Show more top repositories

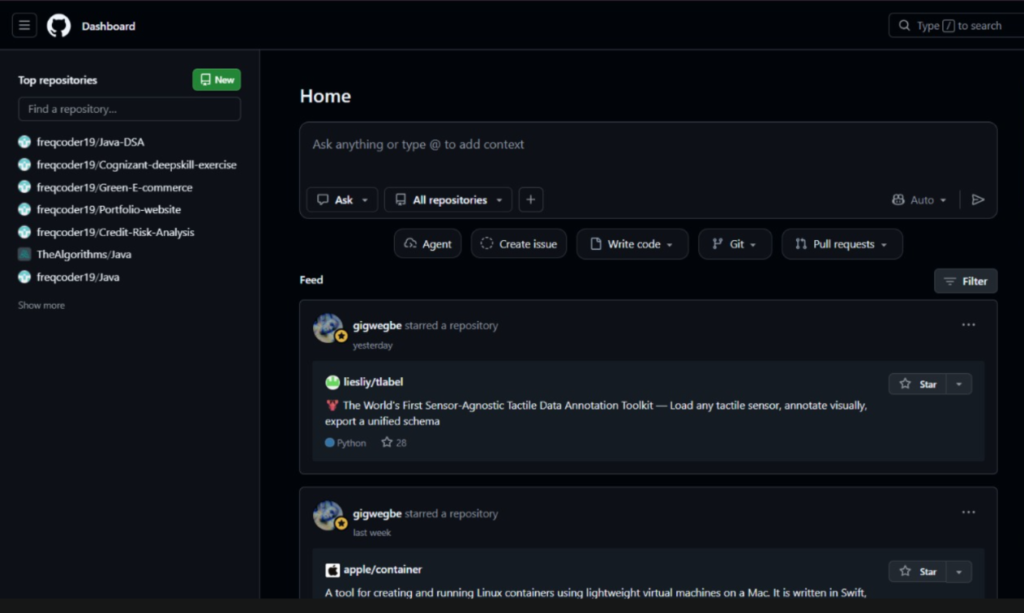point(41,306)
